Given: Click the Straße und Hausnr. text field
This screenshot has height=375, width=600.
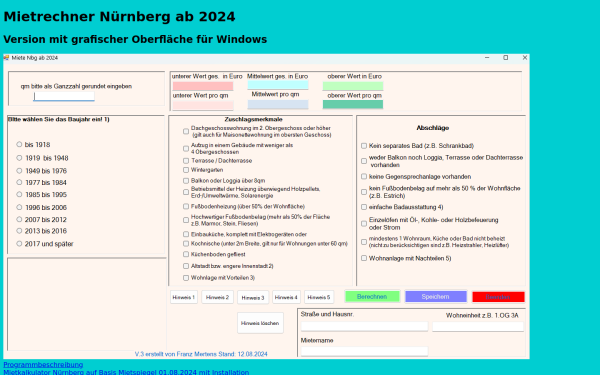Looking at the screenshot, I should (364, 326).
